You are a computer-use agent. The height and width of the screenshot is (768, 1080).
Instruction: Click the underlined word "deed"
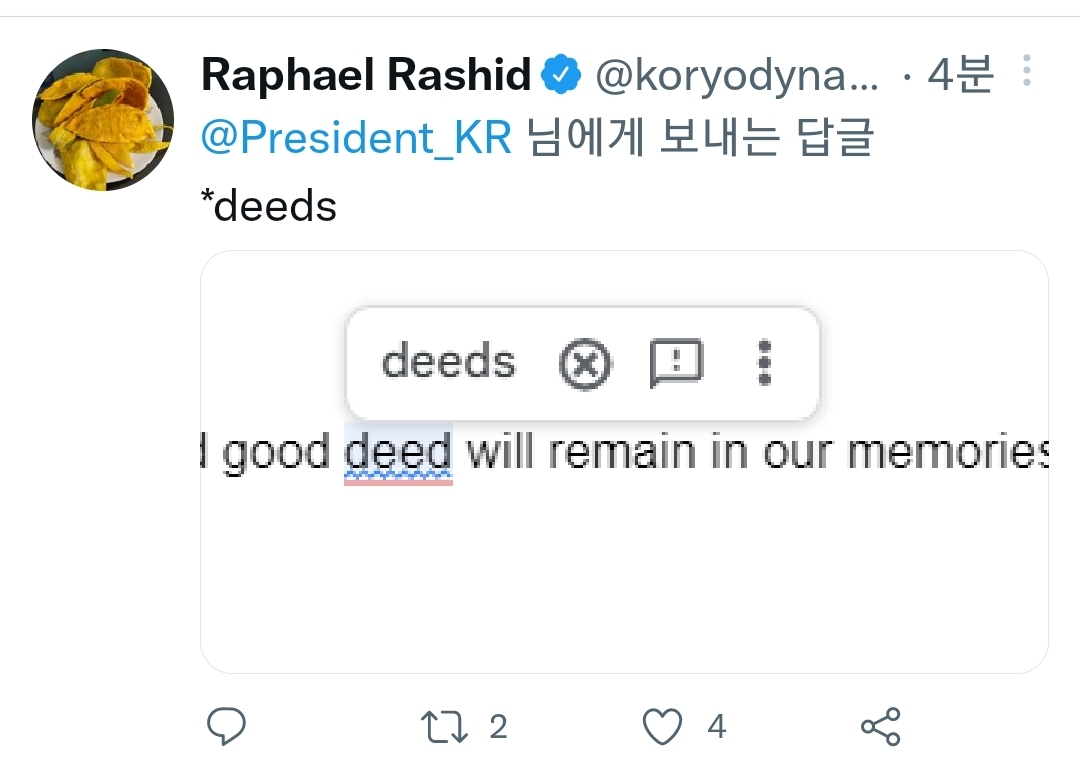[x=398, y=454]
